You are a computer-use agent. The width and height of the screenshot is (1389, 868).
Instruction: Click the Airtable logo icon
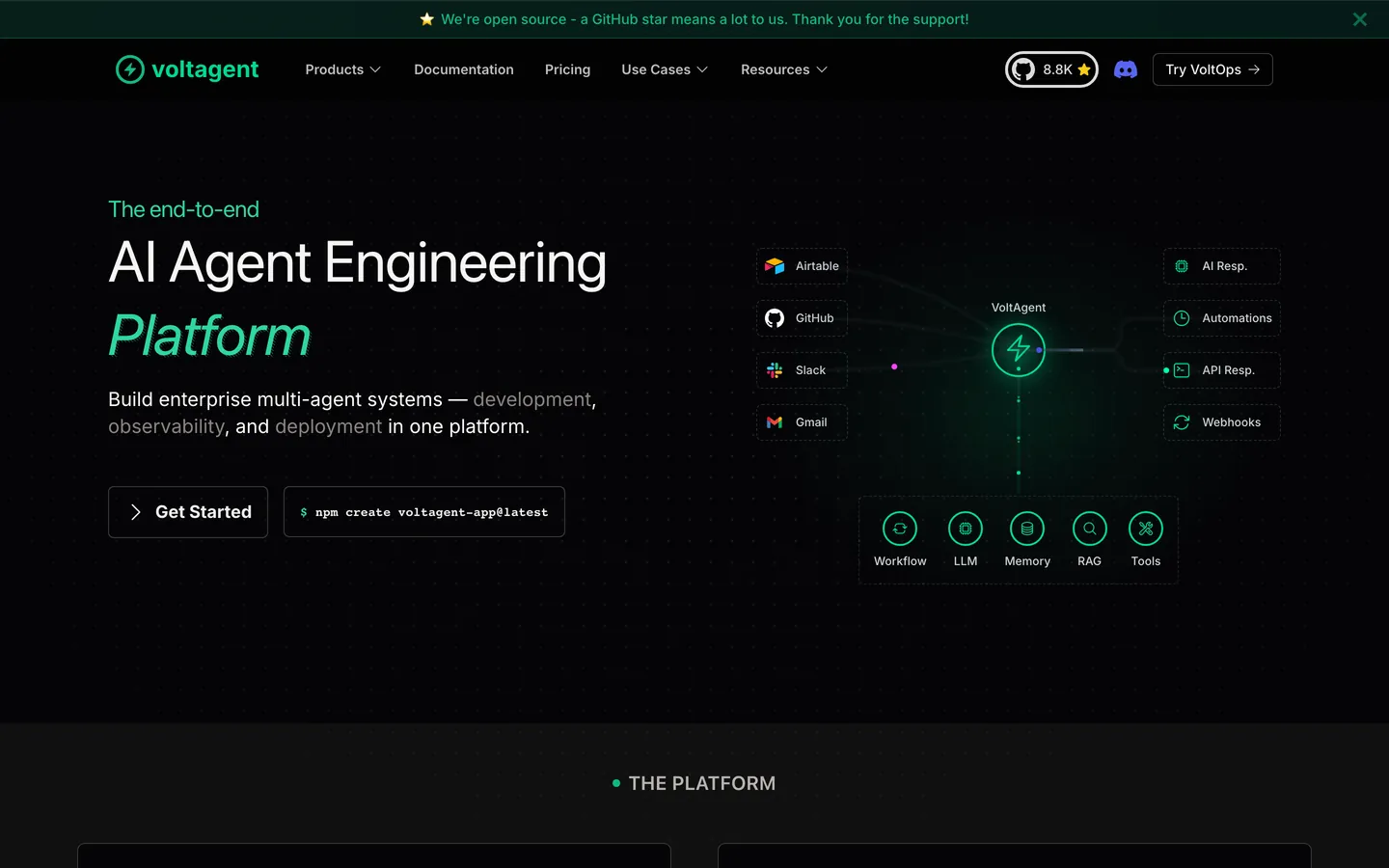coord(775,266)
